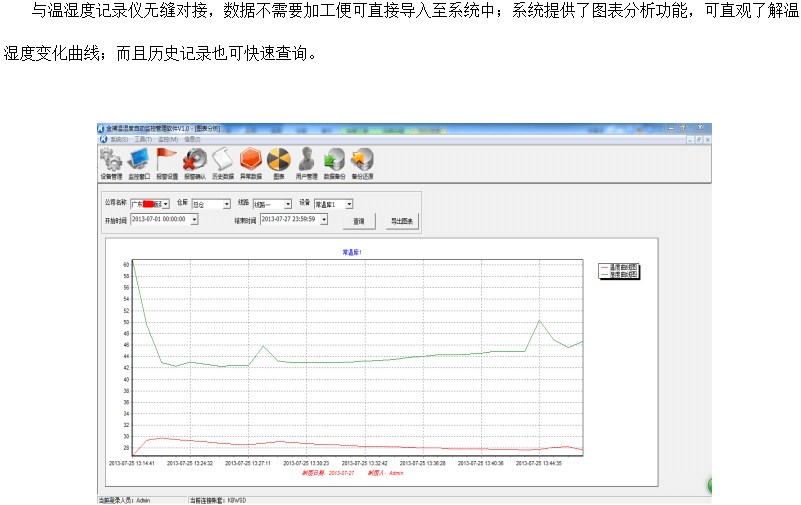This screenshot has height=505, width=801.
Task: Click the green 湿度 humidity legend entry
Action: [619, 274]
